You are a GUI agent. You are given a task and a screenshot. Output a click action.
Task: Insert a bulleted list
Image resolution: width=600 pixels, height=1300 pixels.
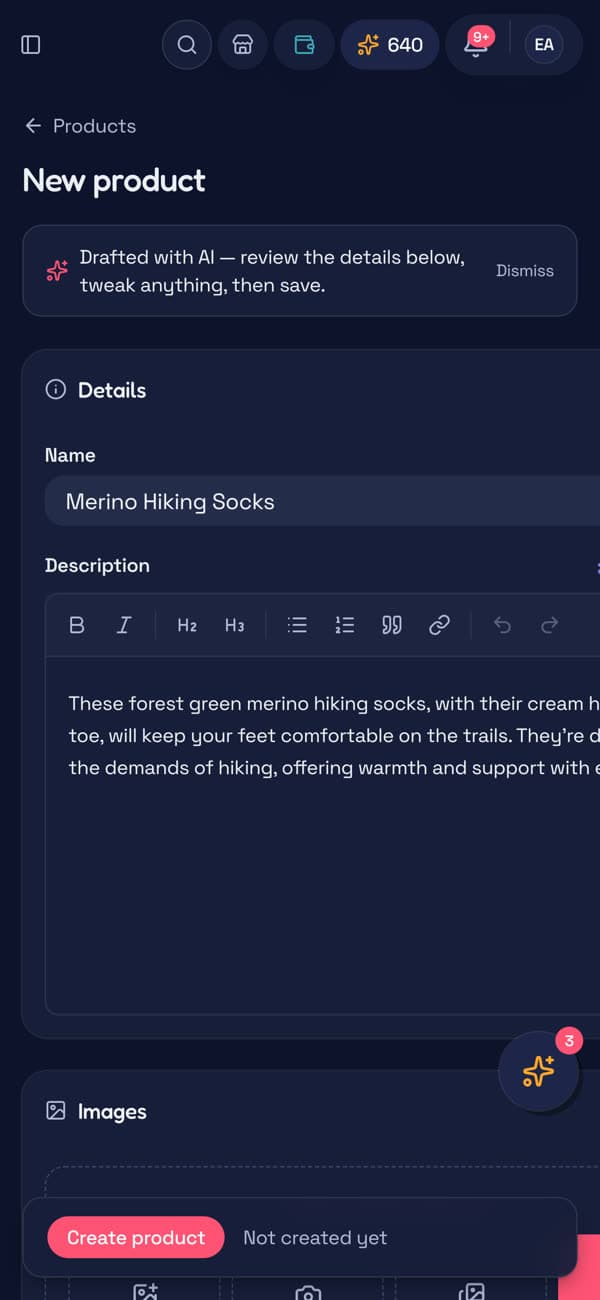tap(297, 625)
